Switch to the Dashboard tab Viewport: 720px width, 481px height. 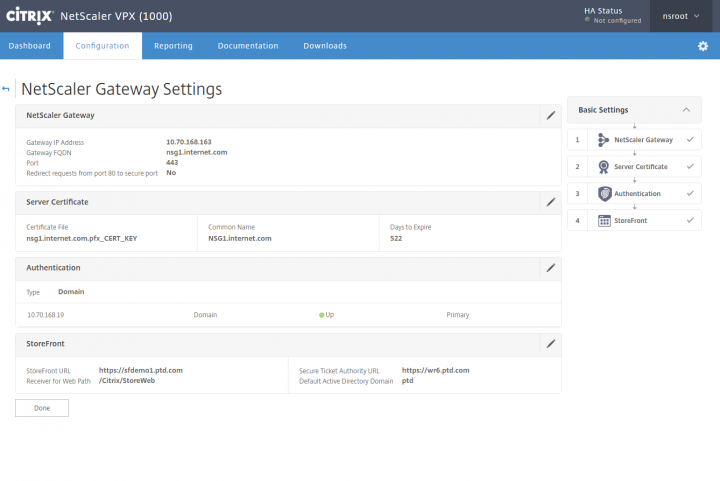tap(30, 46)
